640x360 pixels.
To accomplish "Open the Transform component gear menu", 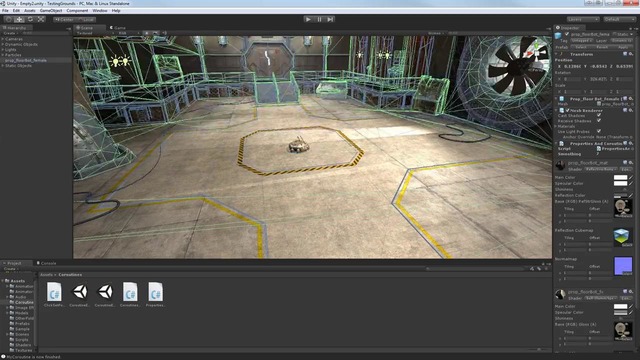I will (631, 54).
